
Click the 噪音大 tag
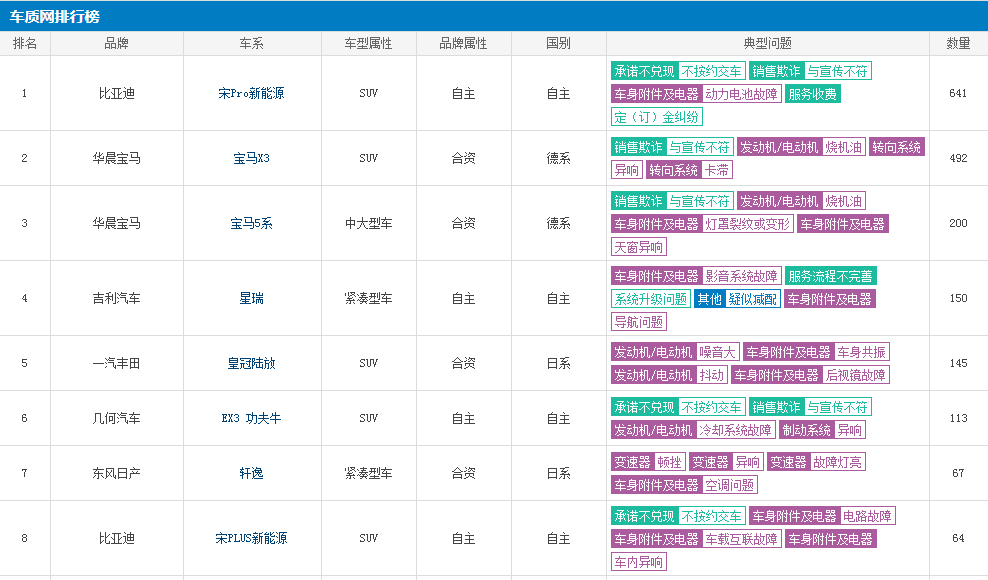pyautogui.click(x=717, y=352)
